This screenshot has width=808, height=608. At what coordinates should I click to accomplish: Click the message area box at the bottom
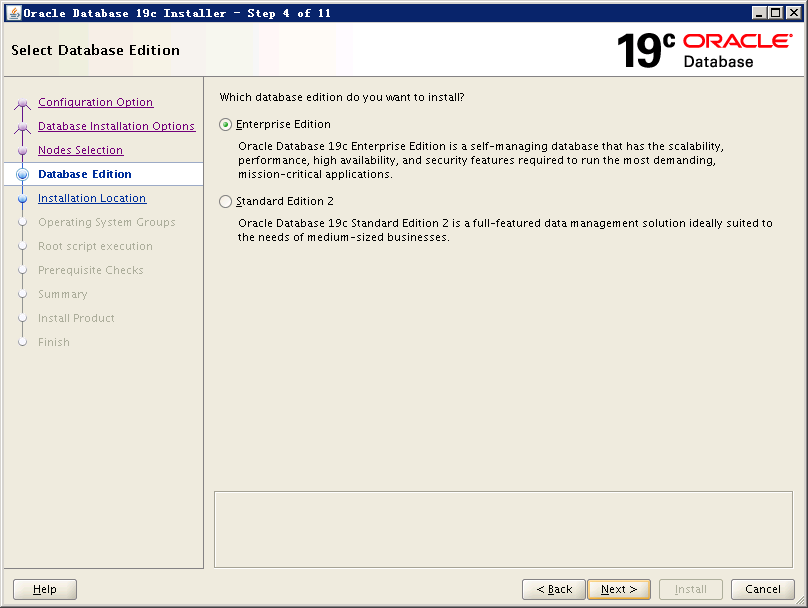point(503,529)
